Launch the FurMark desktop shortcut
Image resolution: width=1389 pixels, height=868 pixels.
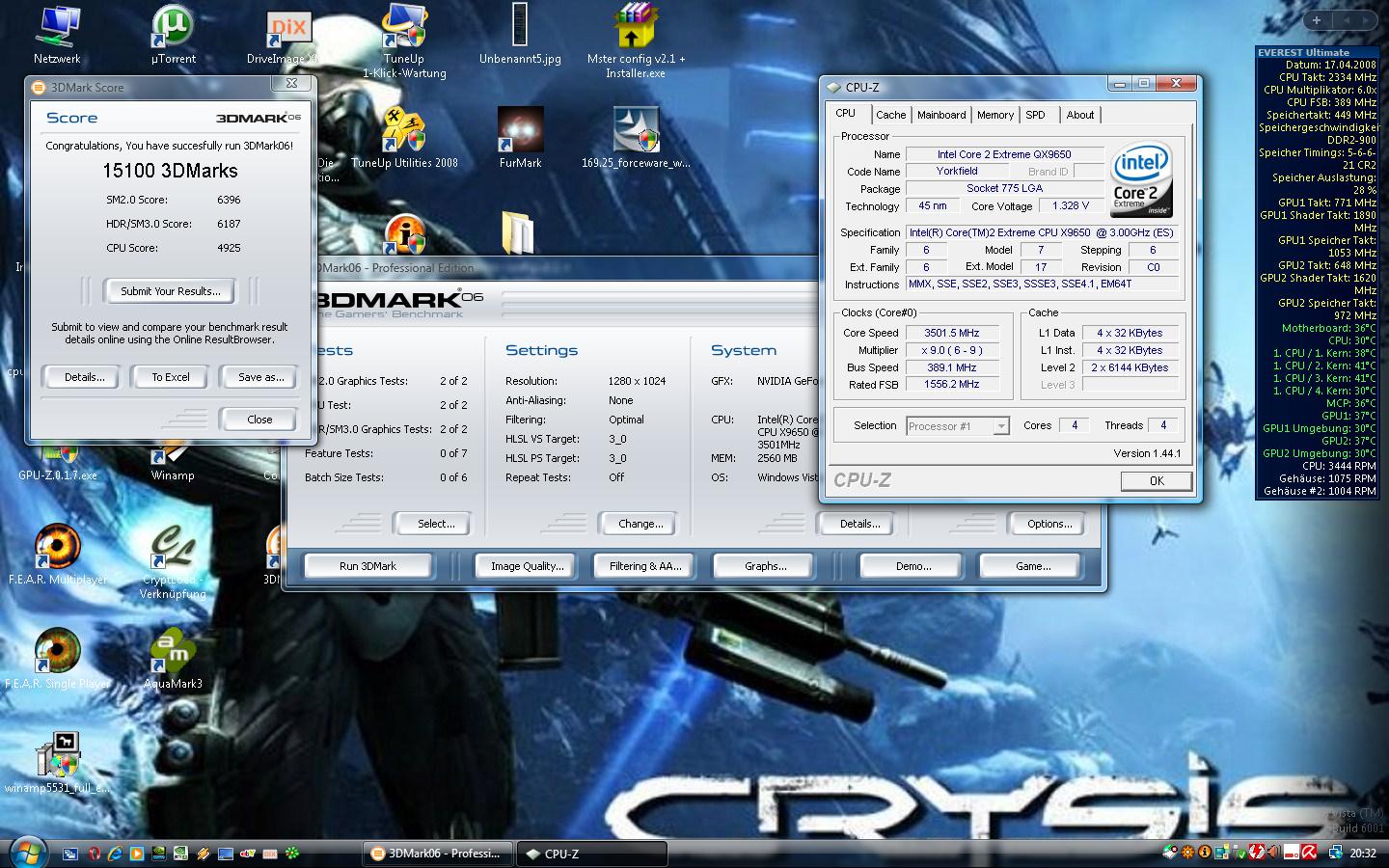520,138
